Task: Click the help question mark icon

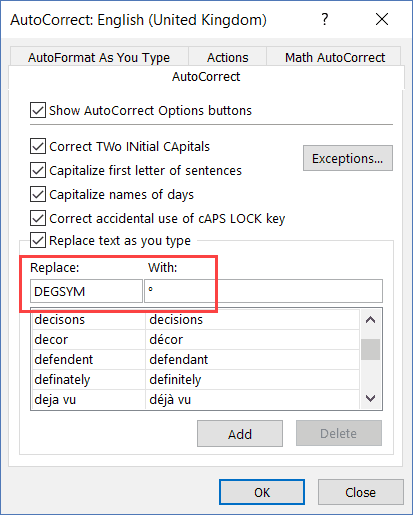Action: point(325,19)
